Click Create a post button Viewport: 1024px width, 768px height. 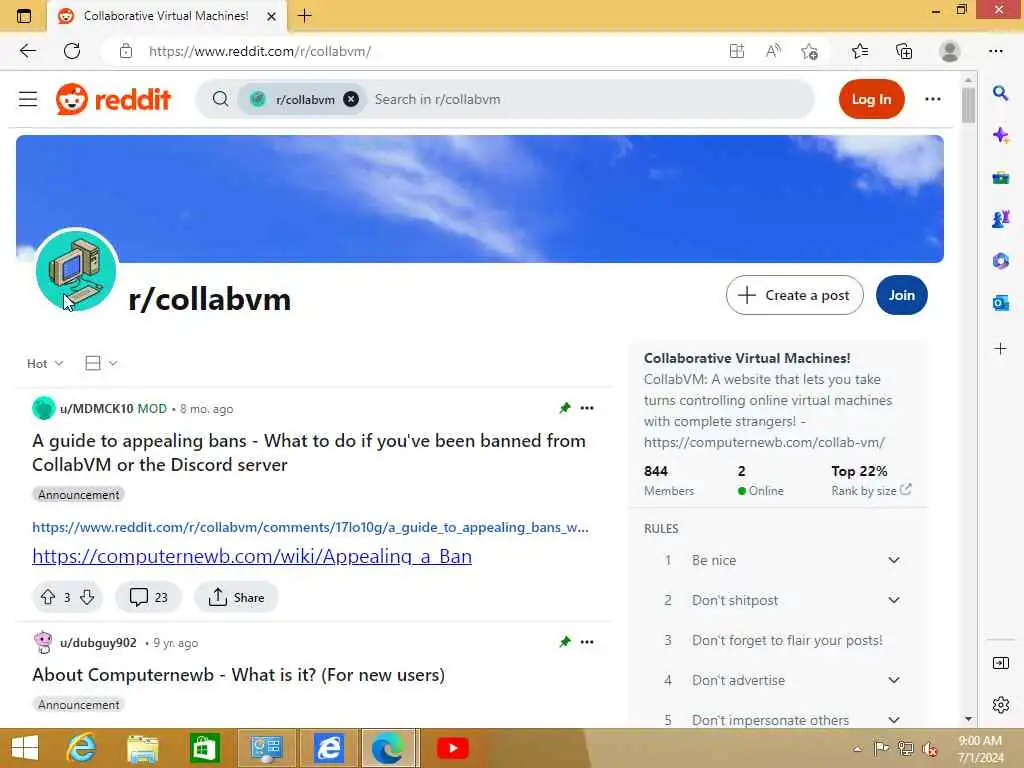(x=794, y=295)
